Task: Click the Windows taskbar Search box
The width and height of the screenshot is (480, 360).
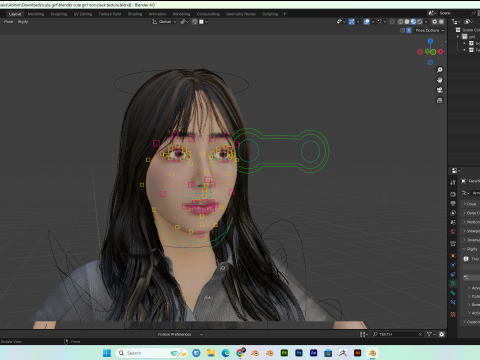Action: [152, 353]
